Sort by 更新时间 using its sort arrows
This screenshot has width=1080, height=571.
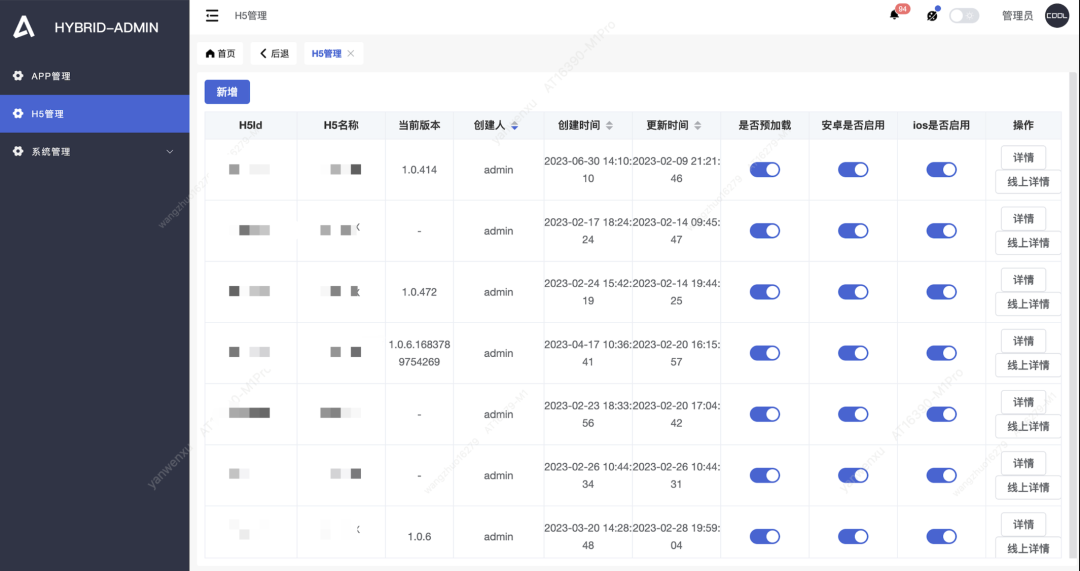tap(698, 125)
